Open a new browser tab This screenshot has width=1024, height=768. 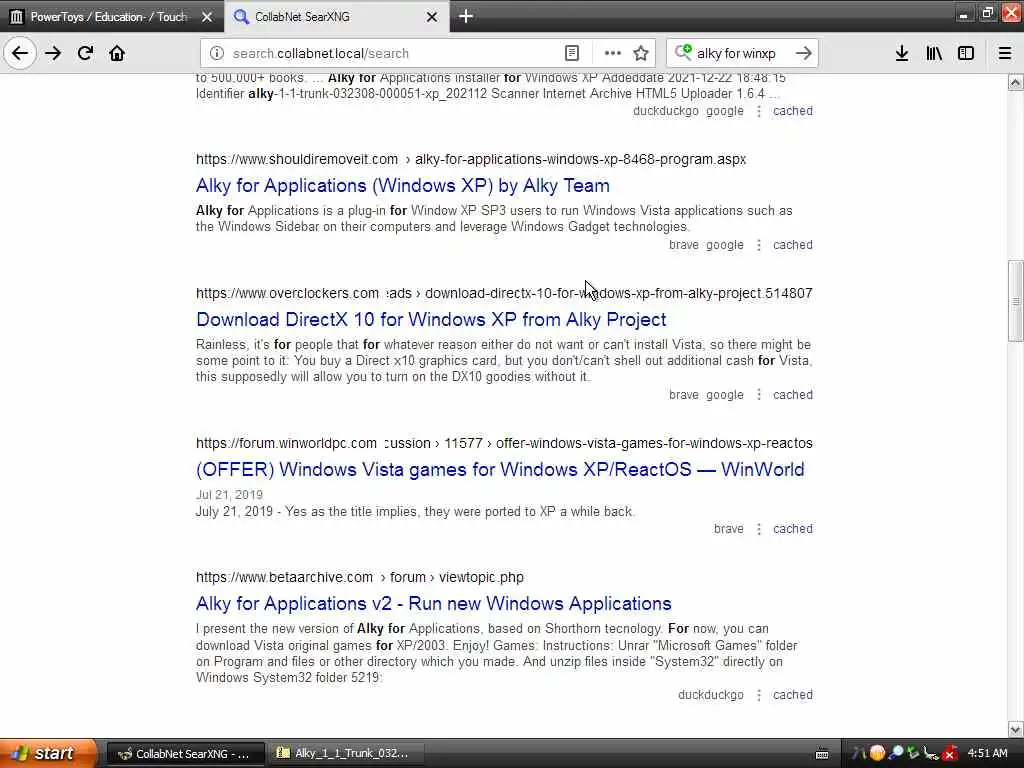click(466, 16)
